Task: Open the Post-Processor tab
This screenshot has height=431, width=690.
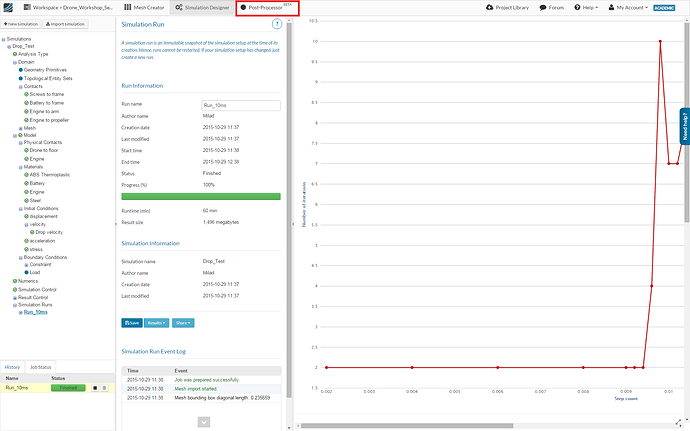Action: point(267,8)
